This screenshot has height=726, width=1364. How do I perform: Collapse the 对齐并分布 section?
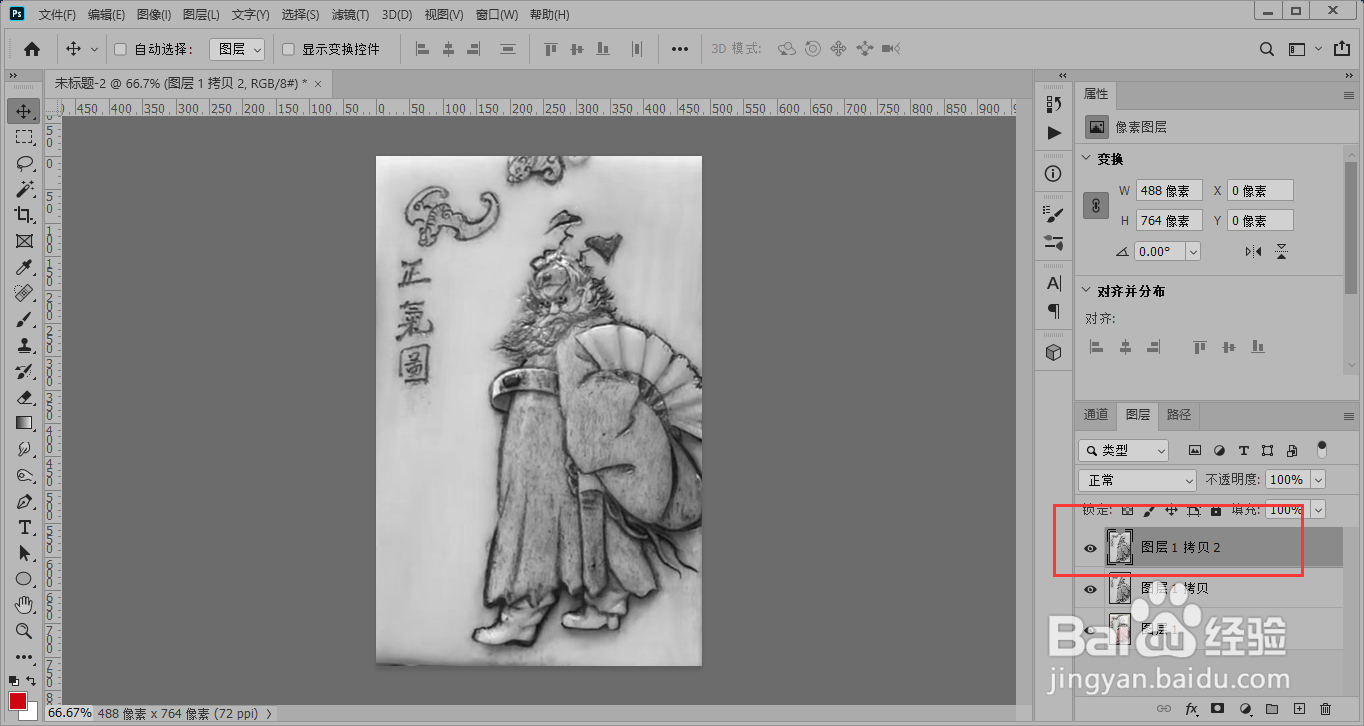click(x=1088, y=291)
